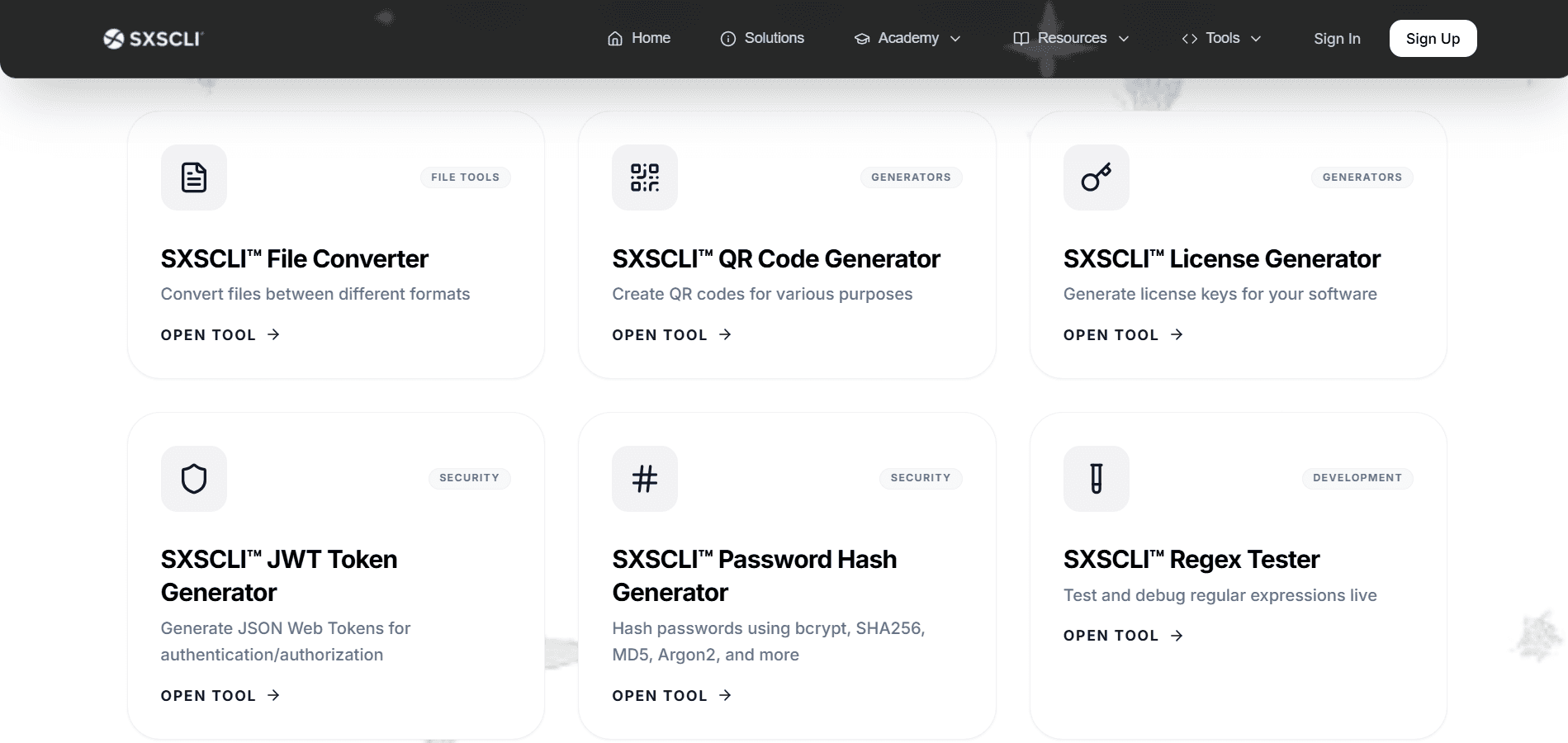Viewport: 1568px width, 743px height.
Task: Click the QR Code Generator icon
Action: point(645,177)
